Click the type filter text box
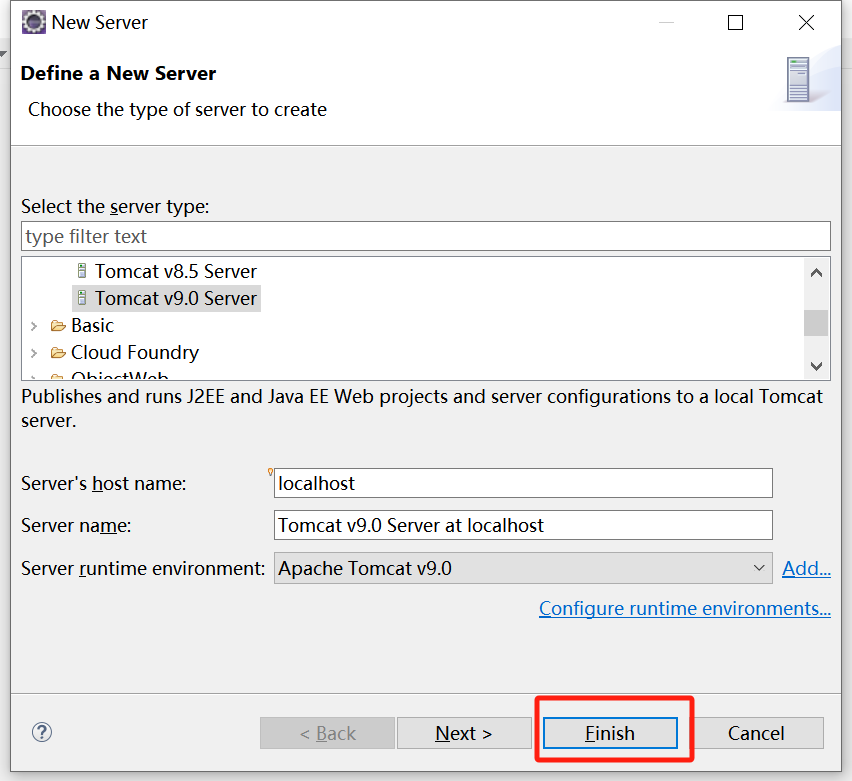 425,236
